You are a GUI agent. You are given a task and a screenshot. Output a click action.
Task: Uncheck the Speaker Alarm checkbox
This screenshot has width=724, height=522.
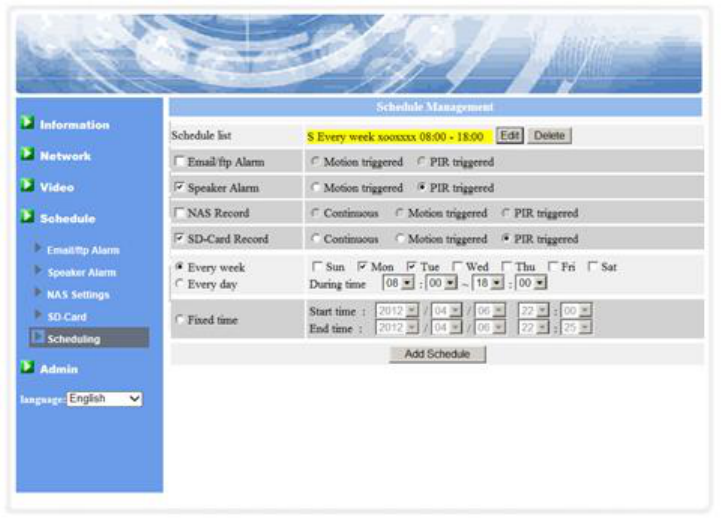click(x=180, y=187)
